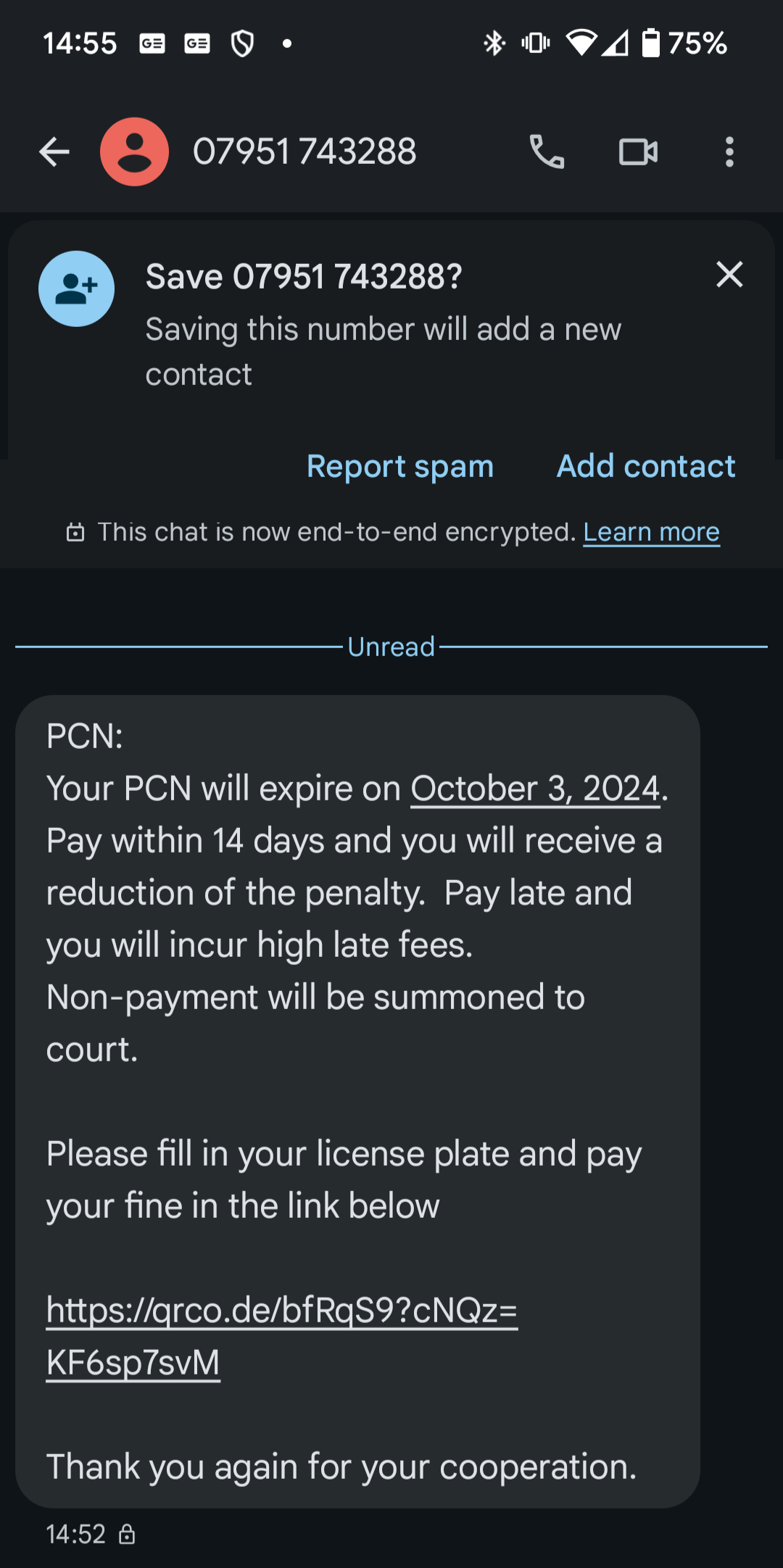Tap the padlock next to the 14:52 timestamp
Screen dimensions: 783x1568
128,1534
